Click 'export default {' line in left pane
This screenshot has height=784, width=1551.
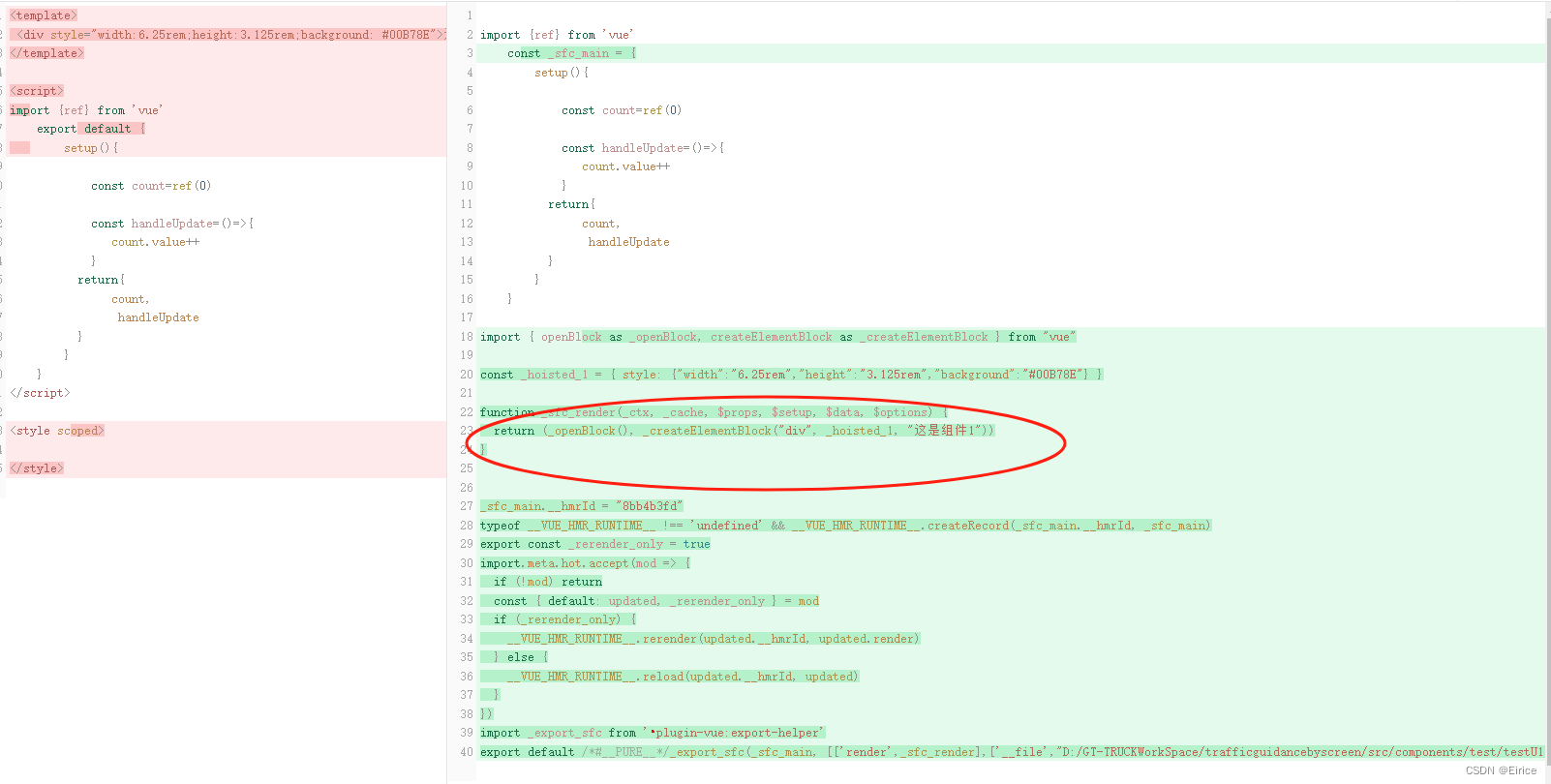(x=91, y=129)
